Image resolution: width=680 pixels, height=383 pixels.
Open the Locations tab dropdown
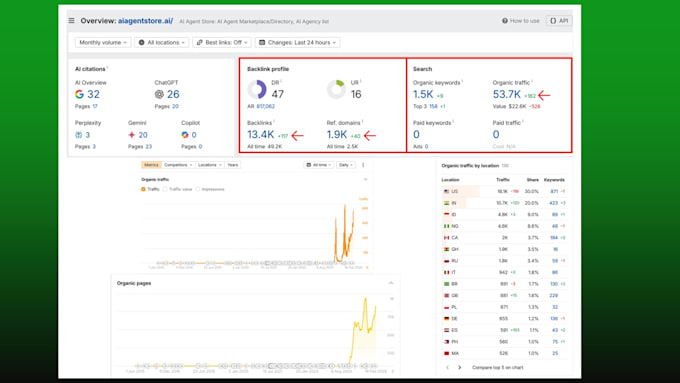[209, 165]
